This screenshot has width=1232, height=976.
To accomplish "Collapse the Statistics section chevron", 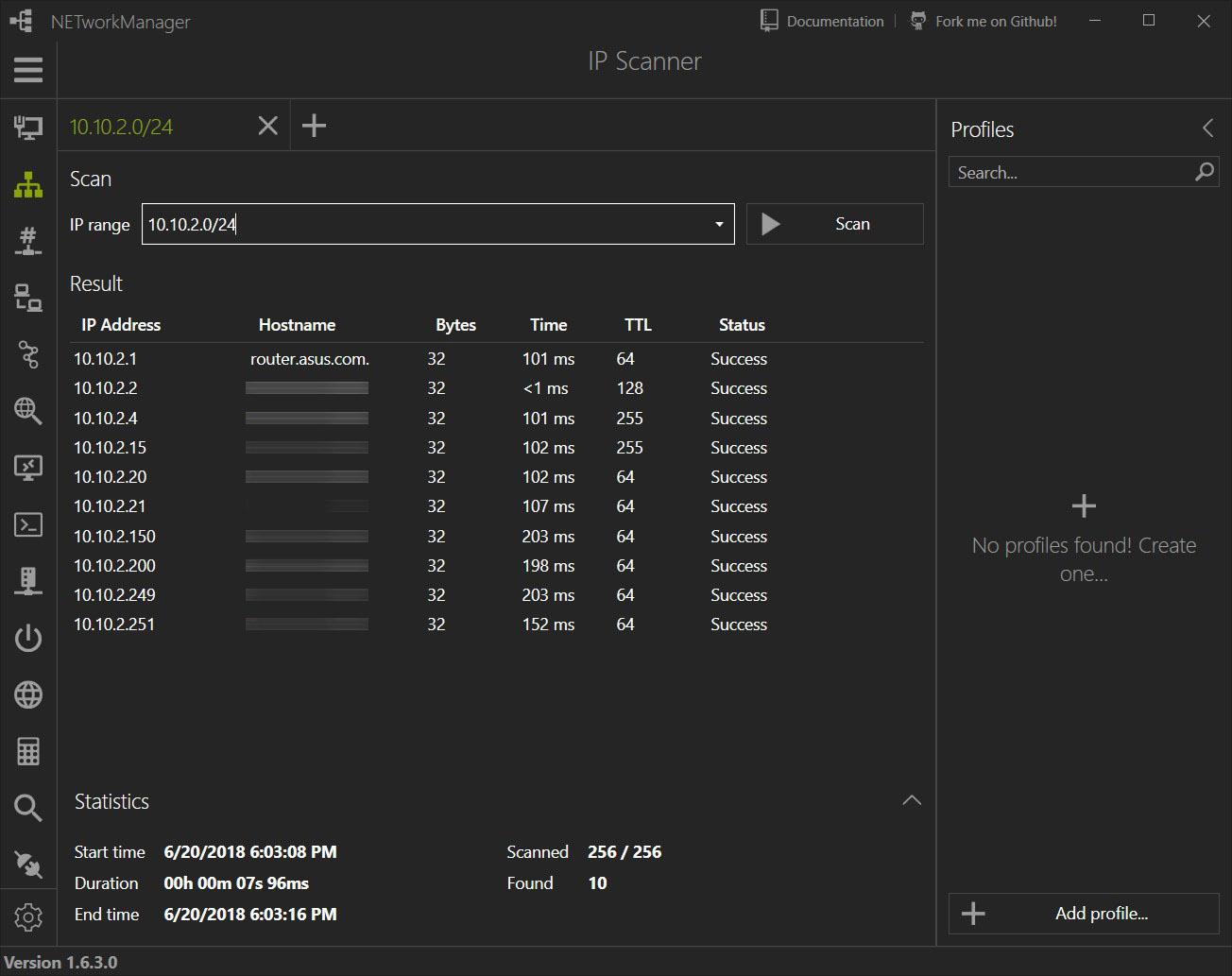I will point(911,801).
